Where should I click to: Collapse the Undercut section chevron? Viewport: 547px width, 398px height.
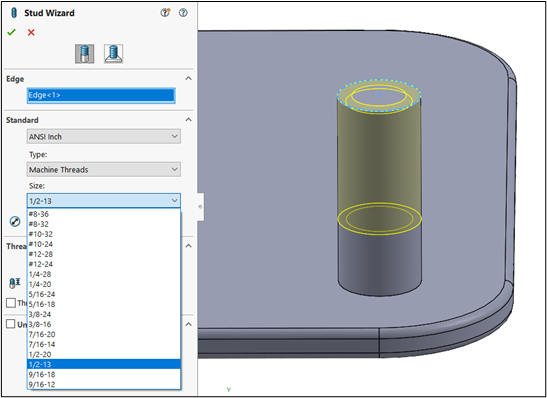pyautogui.click(x=188, y=324)
